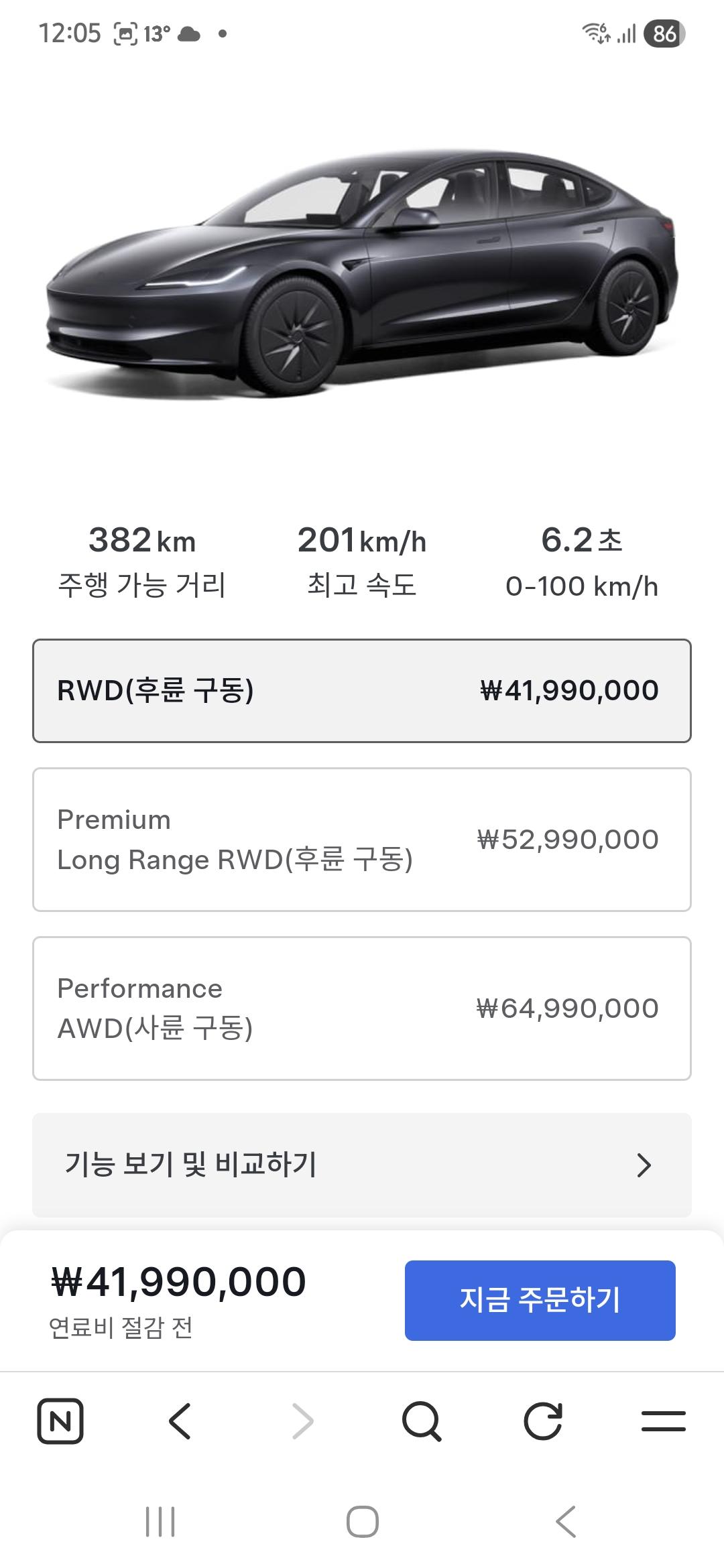Open the browser hamburger menu

(663, 1421)
